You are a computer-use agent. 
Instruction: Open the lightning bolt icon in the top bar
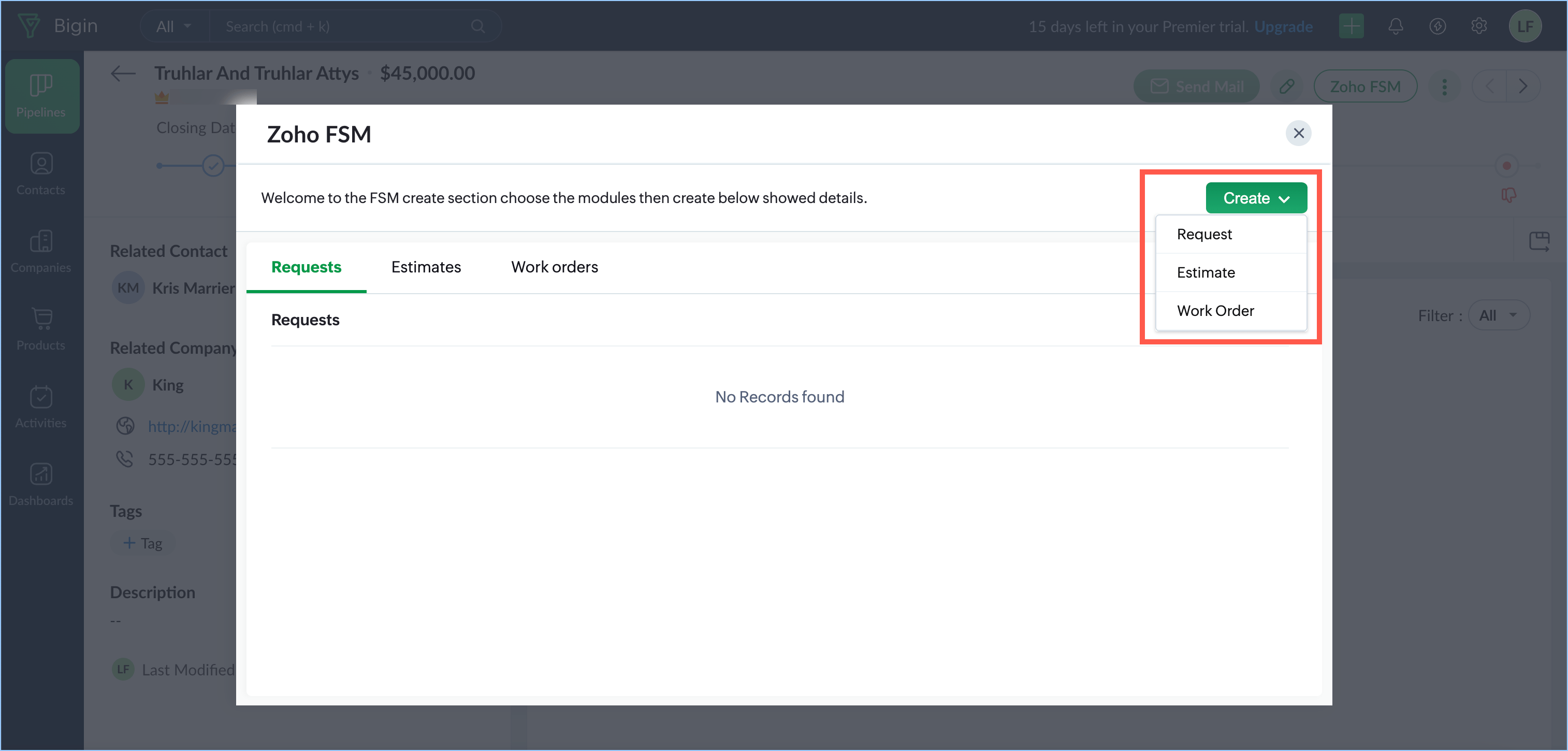point(1438,26)
